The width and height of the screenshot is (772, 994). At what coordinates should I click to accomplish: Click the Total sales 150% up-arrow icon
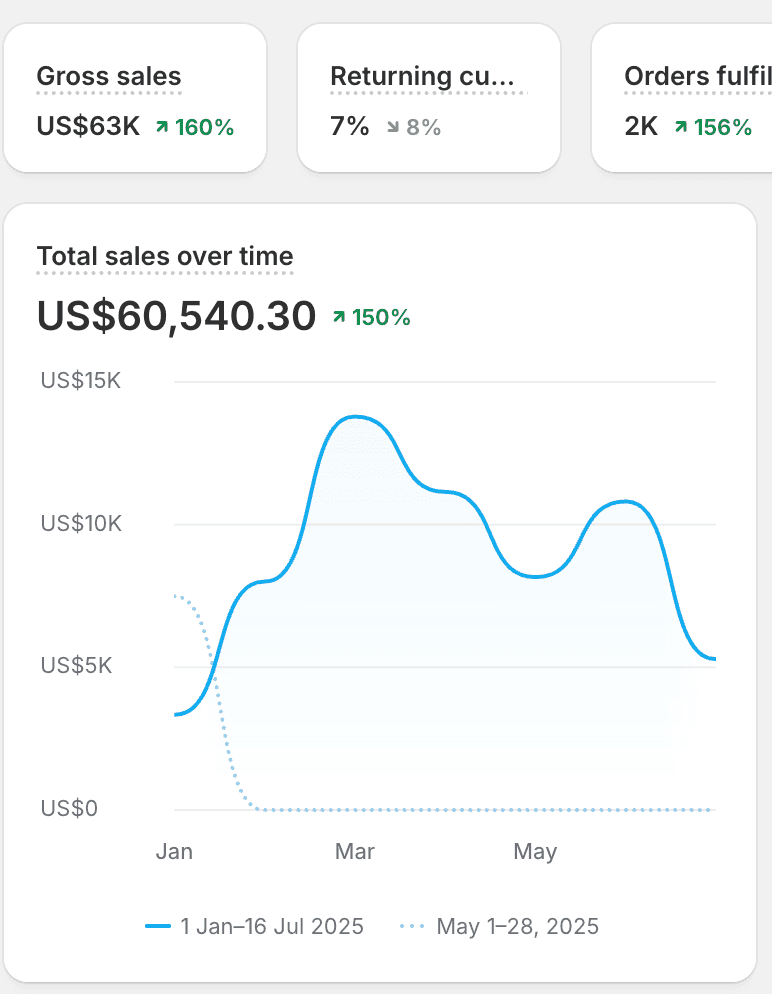pyautogui.click(x=339, y=317)
